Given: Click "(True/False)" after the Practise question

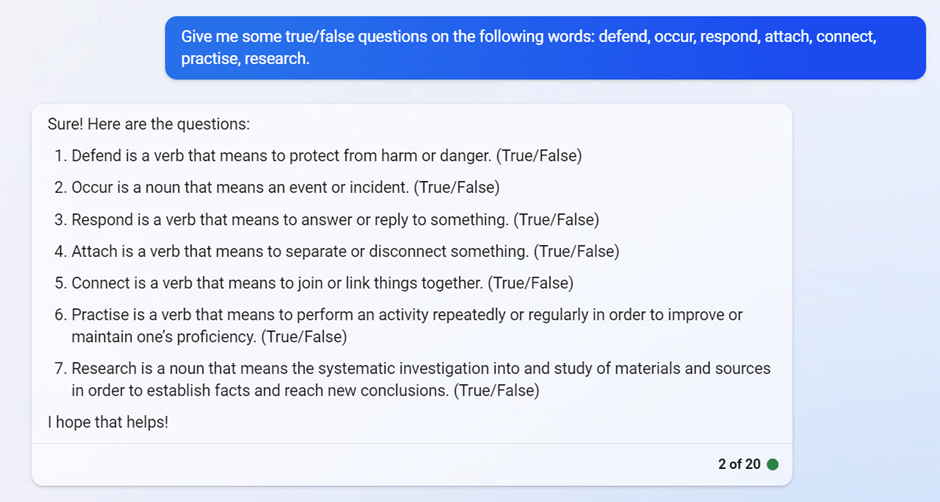Looking at the screenshot, I should click(304, 337).
